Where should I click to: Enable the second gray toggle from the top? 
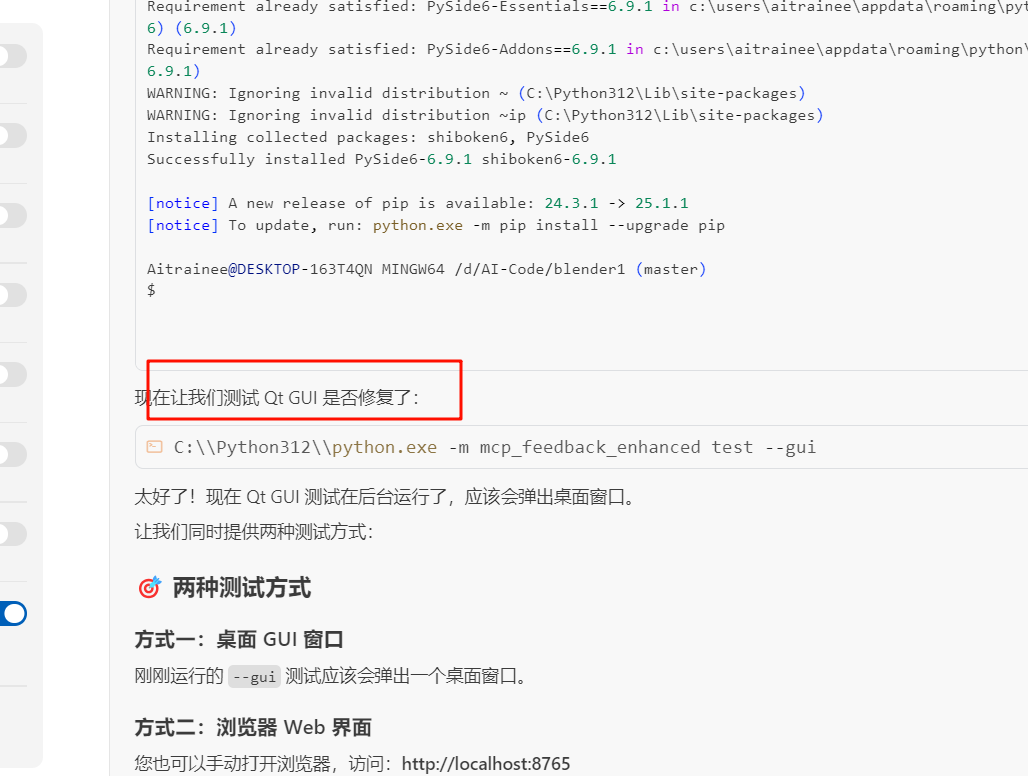(x=13, y=135)
